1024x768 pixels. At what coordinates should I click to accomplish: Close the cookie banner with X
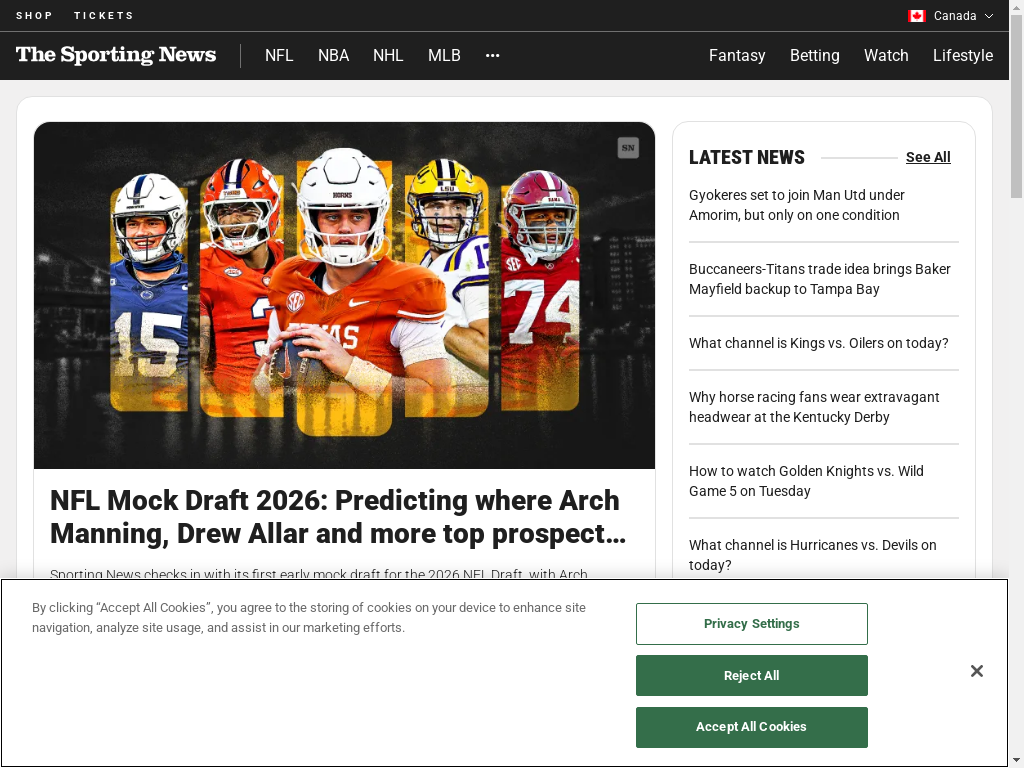point(976,671)
